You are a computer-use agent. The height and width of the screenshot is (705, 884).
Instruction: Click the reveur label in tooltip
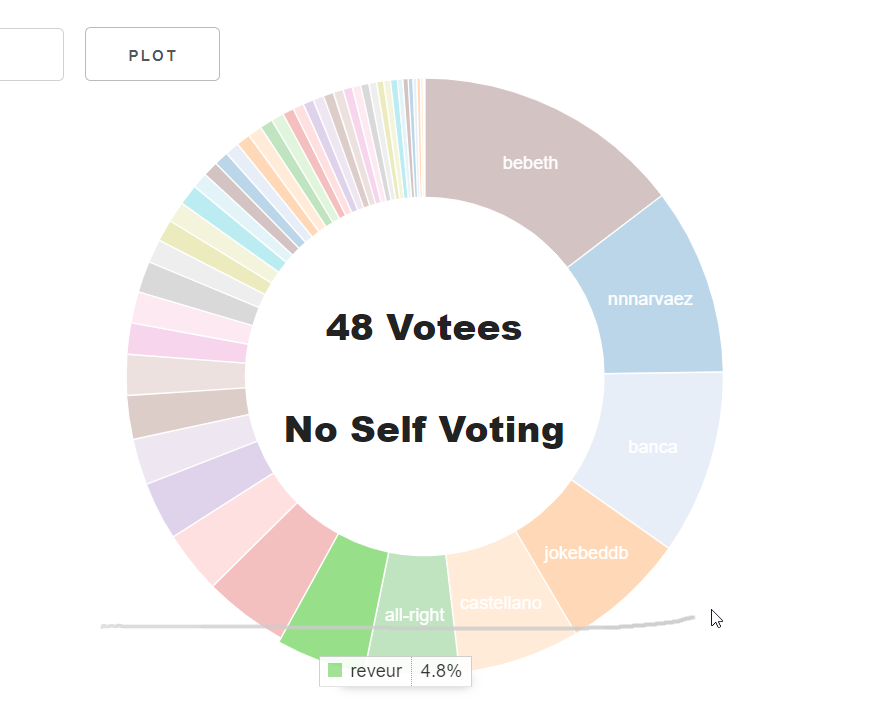click(x=376, y=671)
